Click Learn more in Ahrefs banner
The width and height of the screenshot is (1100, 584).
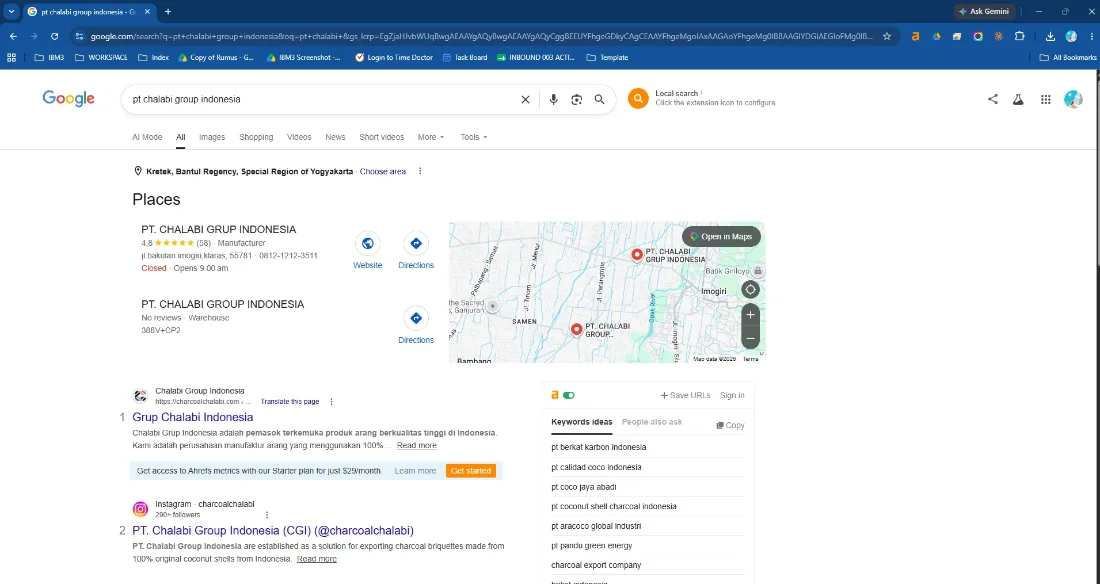pos(415,471)
